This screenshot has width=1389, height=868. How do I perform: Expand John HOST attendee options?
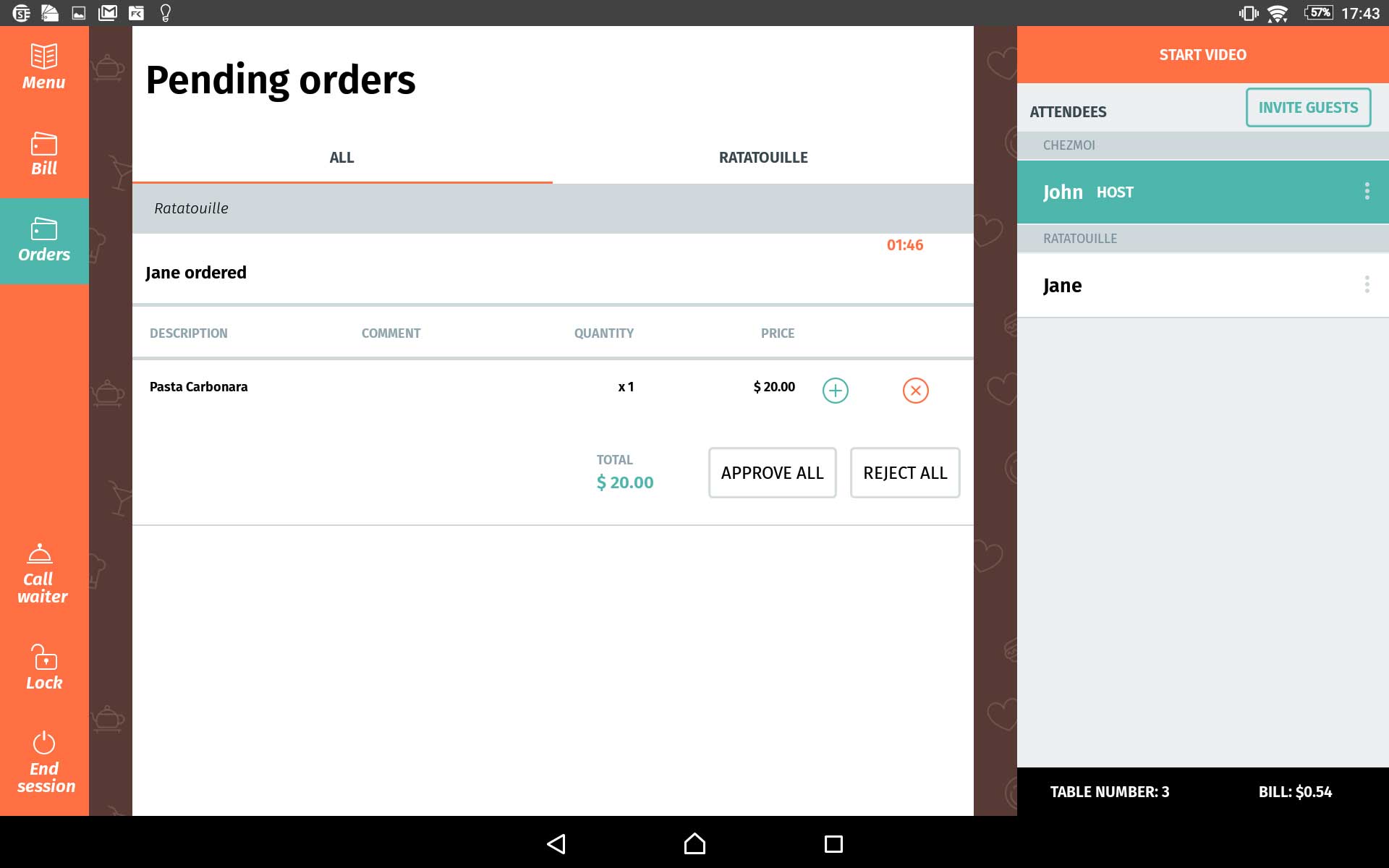(x=1367, y=192)
